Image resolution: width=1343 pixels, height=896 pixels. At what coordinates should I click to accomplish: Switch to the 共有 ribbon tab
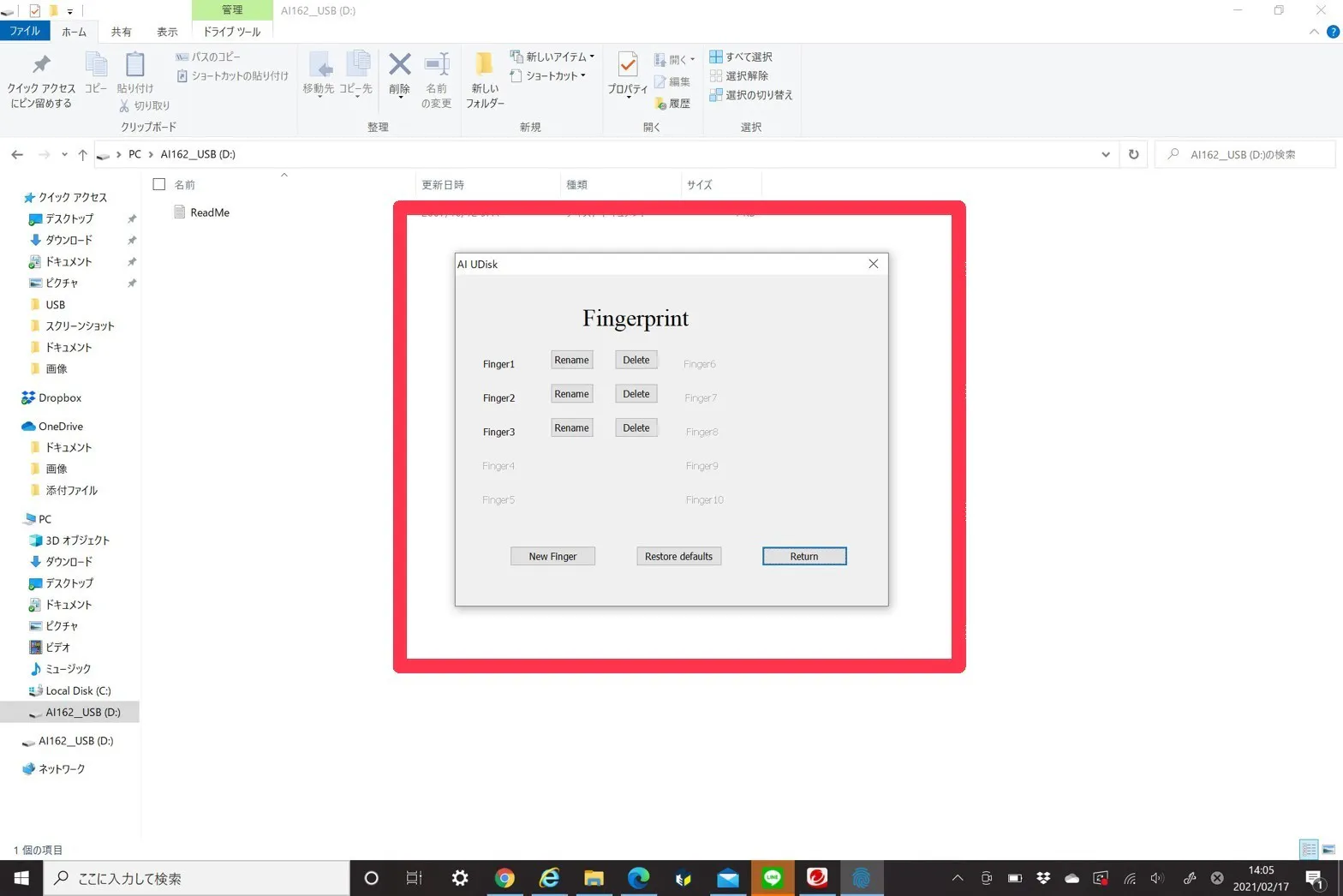click(121, 32)
